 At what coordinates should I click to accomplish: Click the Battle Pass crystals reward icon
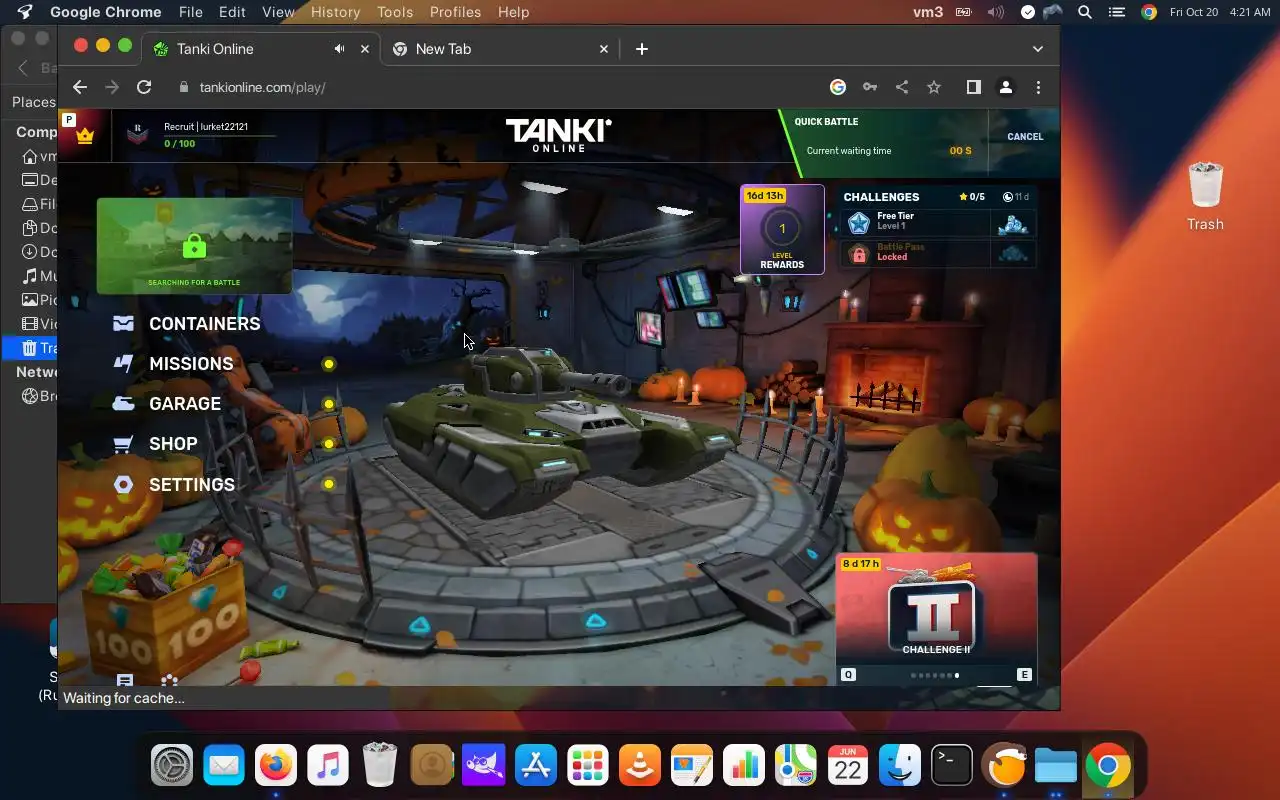(1014, 254)
